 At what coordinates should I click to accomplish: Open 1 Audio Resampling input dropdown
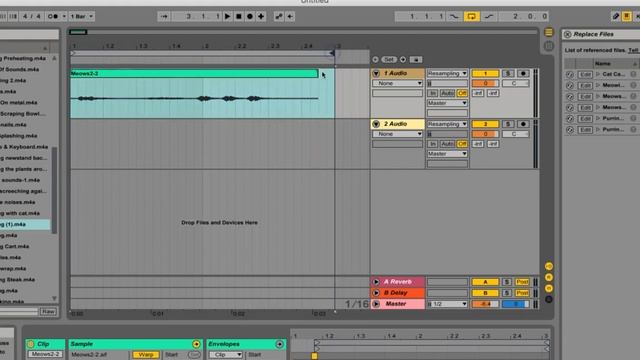click(447, 73)
